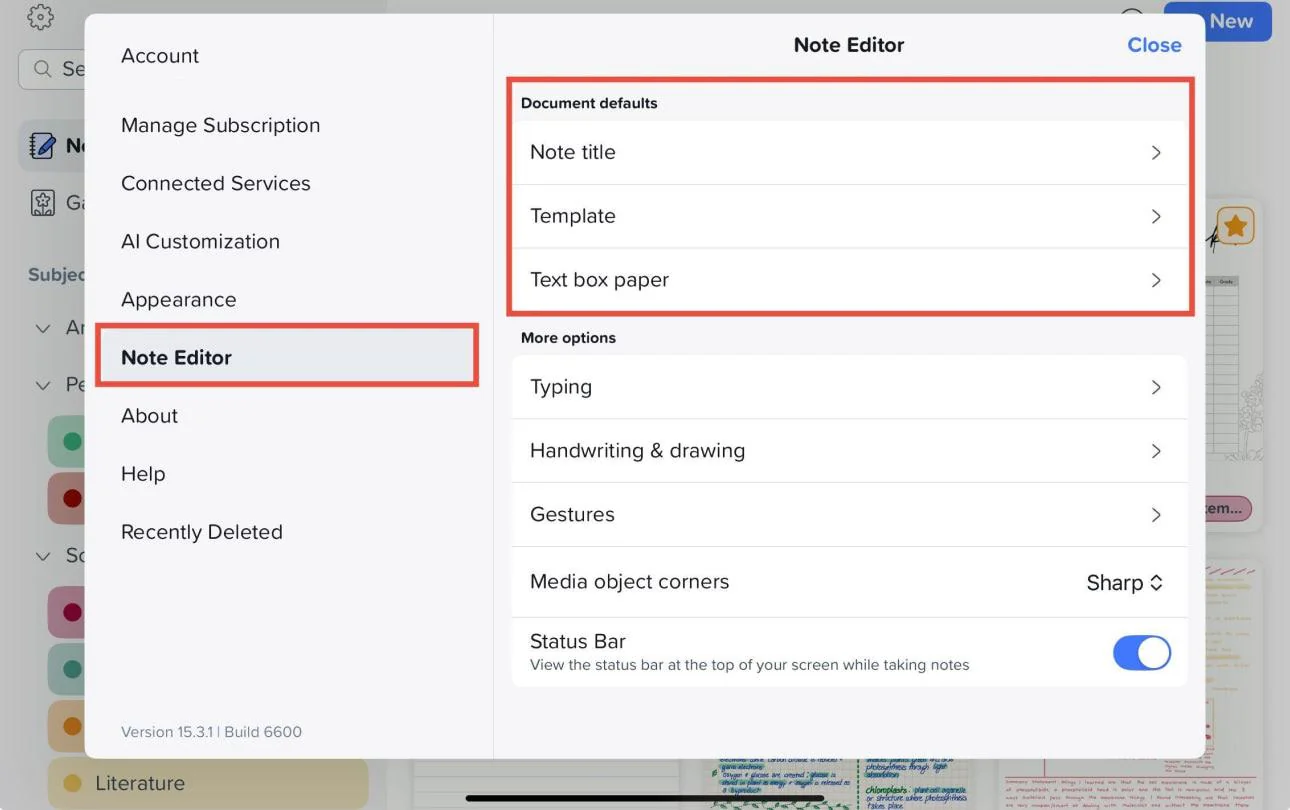Open Media object corners Sharp dropdown

(x=1125, y=582)
